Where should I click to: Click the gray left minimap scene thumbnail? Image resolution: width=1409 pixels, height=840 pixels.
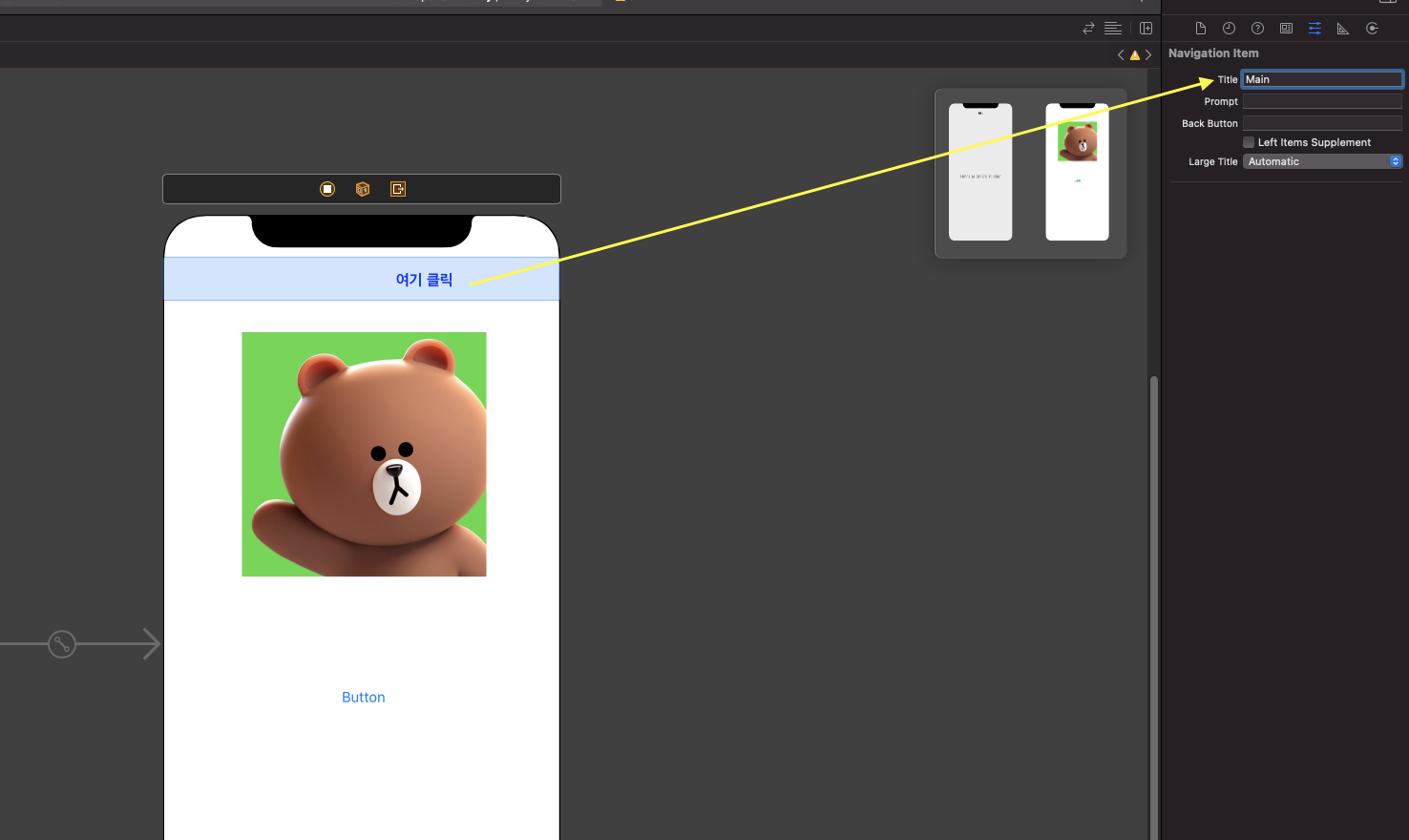tap(980, 172)
